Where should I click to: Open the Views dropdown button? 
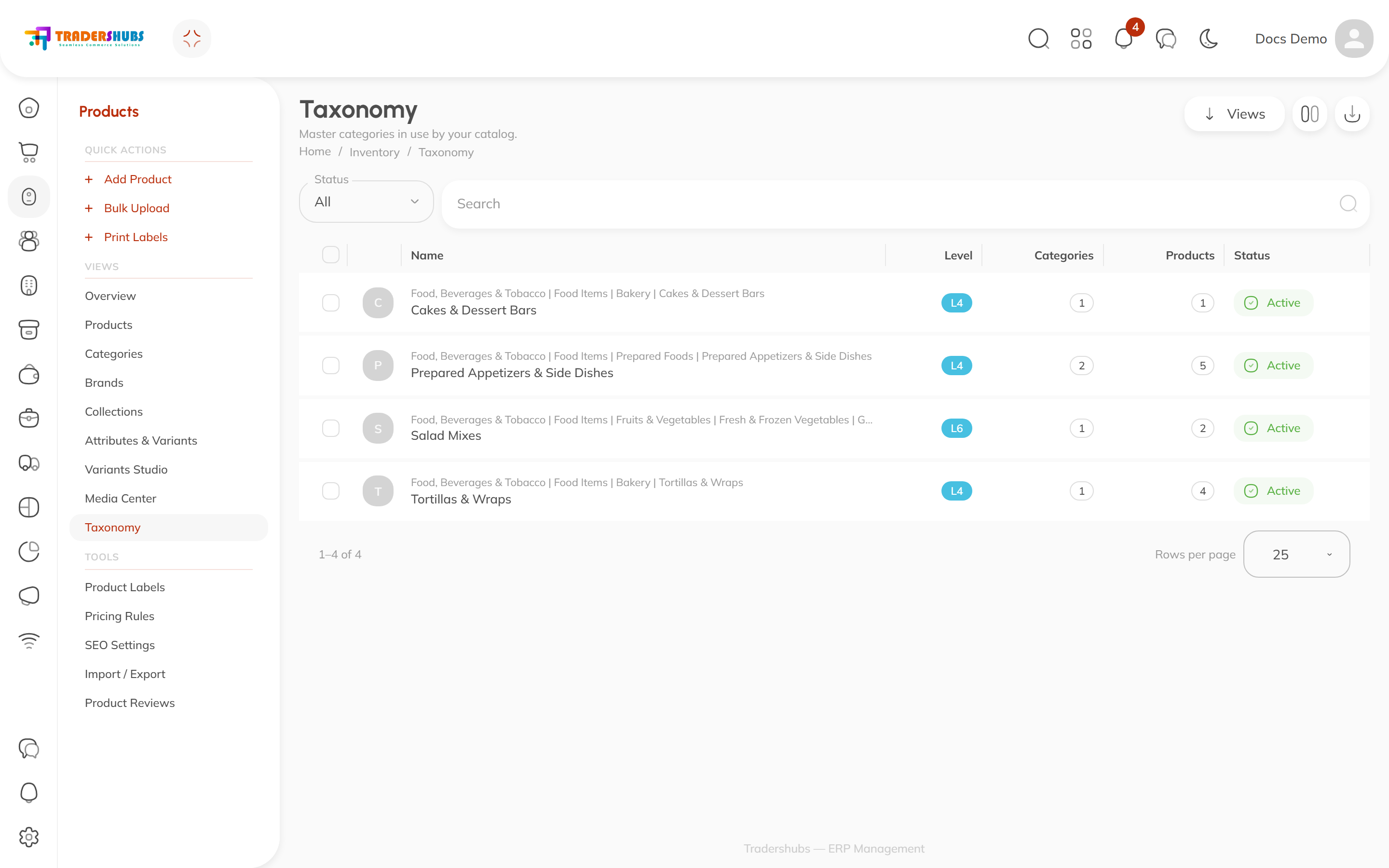point(1234,114)
